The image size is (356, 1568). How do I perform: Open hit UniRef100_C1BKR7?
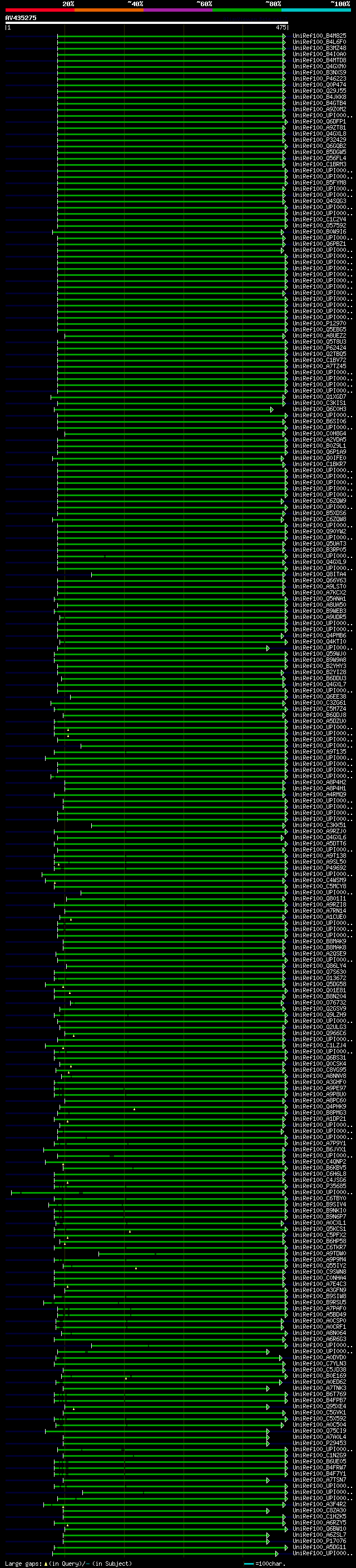319,464
